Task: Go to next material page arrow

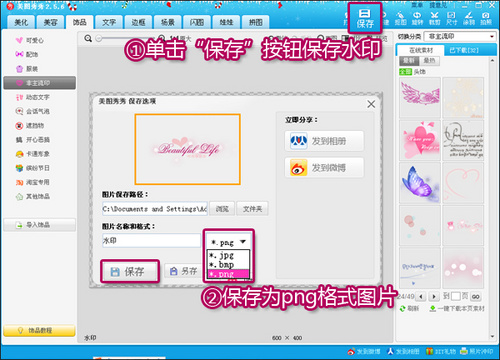Action: click(x=434, y=296)
